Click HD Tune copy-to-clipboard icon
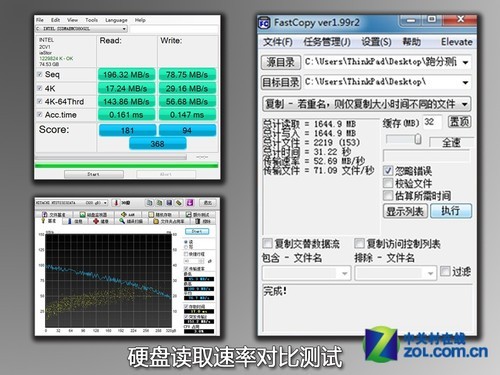Viewport: 500px width, 375px height. pyautogui.click(x=149, y=203)
